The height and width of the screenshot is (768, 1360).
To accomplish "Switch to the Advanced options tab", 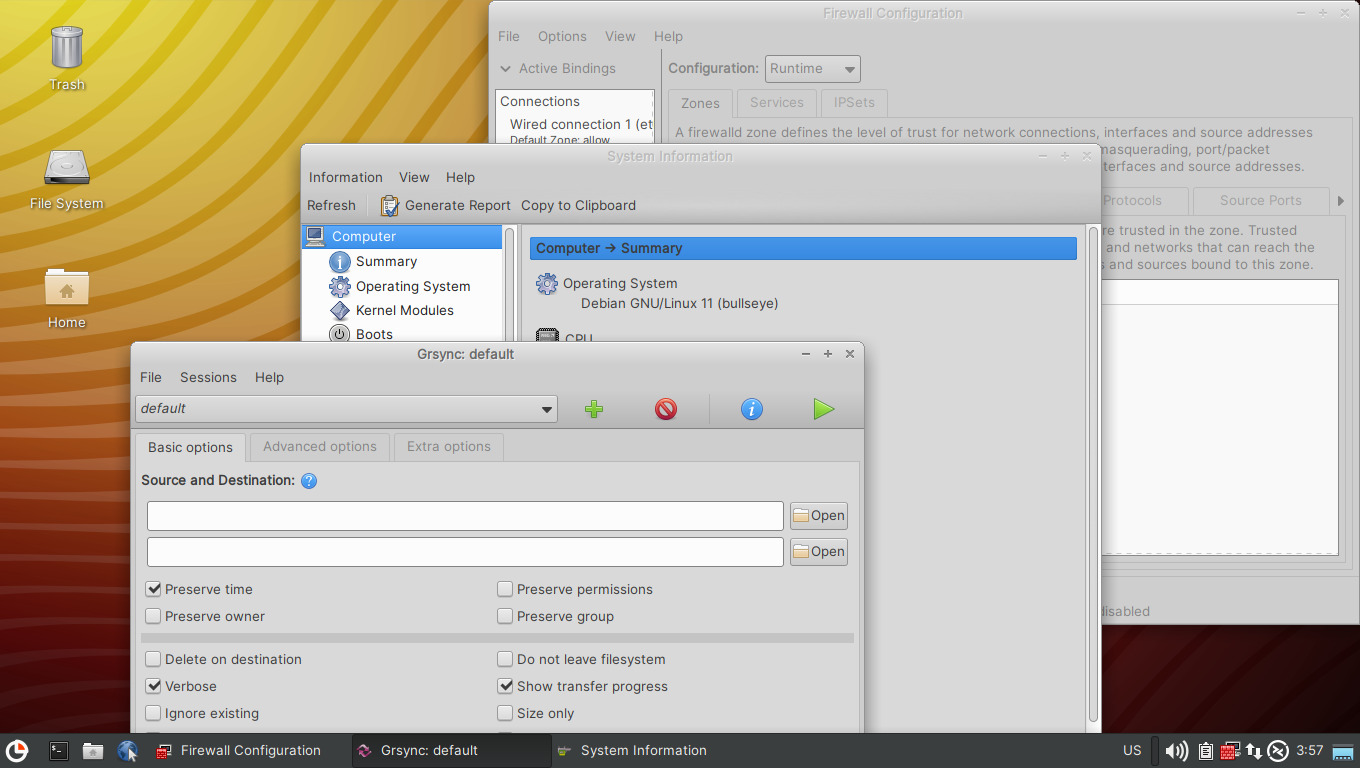I will (320, 447).
